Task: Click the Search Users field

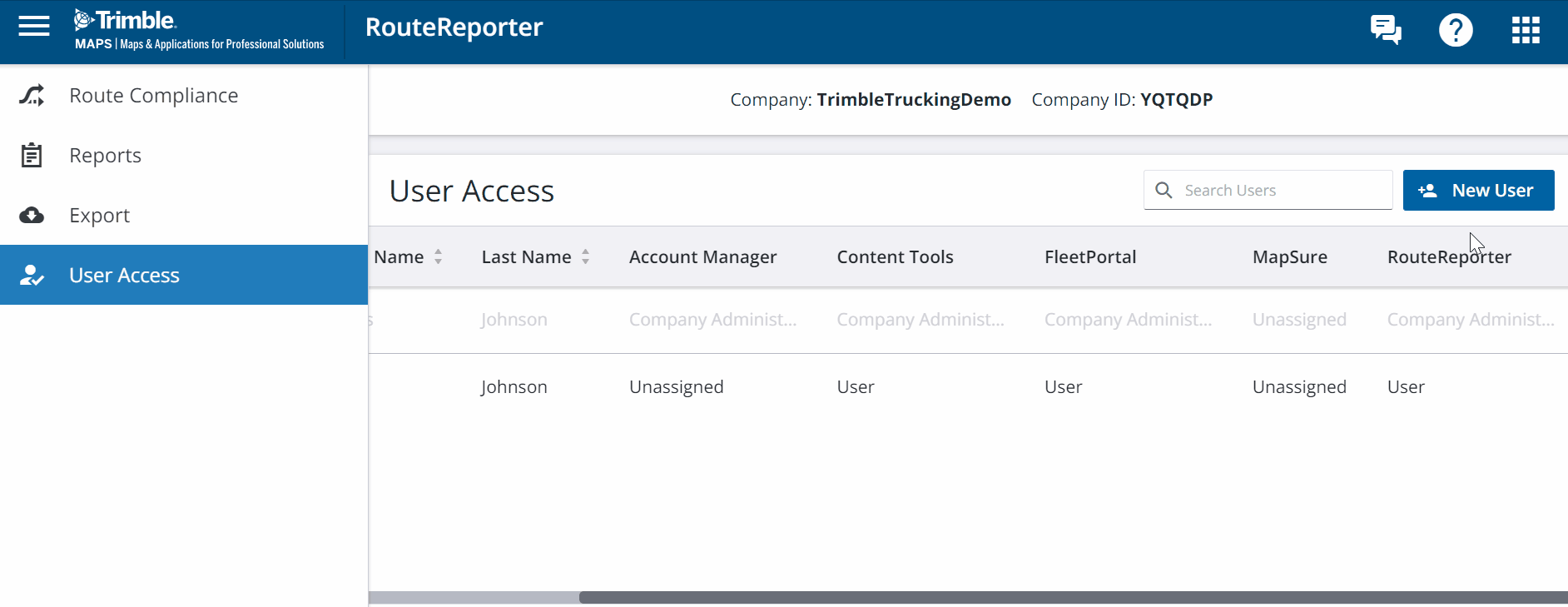Action: [x=1282, y=191]
